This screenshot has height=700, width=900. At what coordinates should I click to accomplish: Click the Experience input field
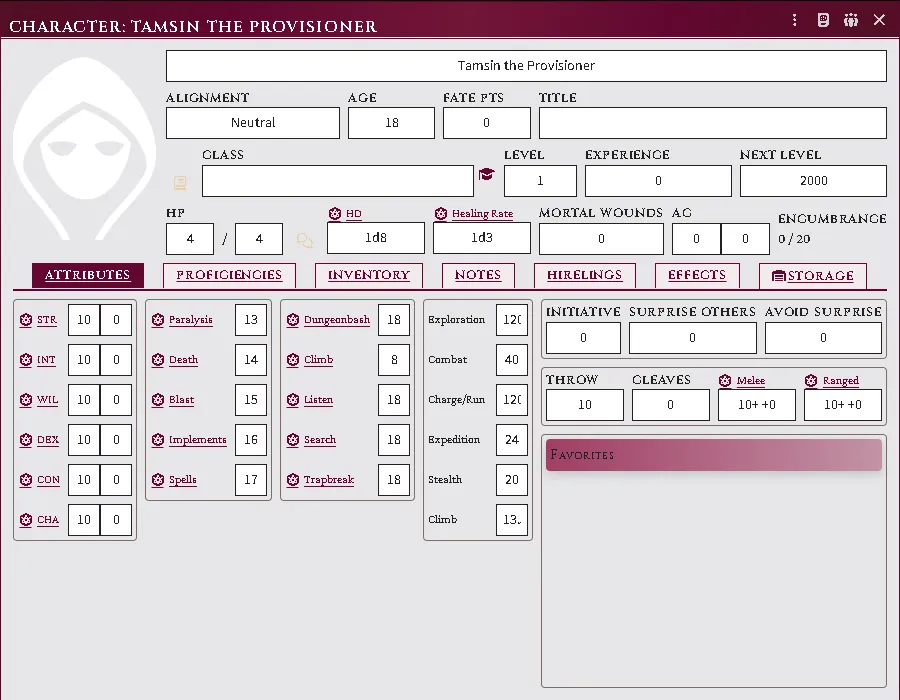(x=658, y=181)
